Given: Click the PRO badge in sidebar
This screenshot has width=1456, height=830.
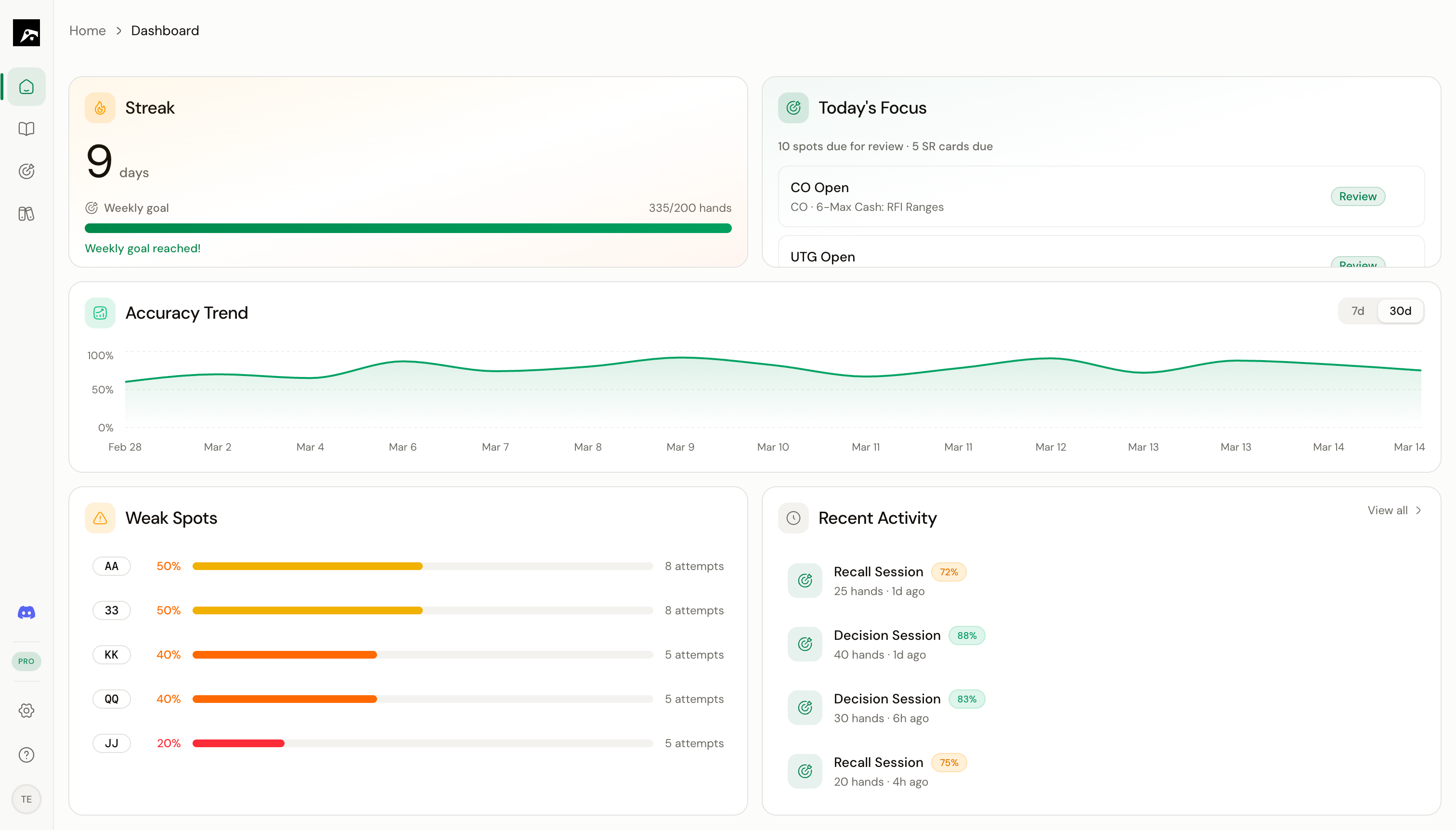Looking at the screenshot, I should (x=26, y=661).
